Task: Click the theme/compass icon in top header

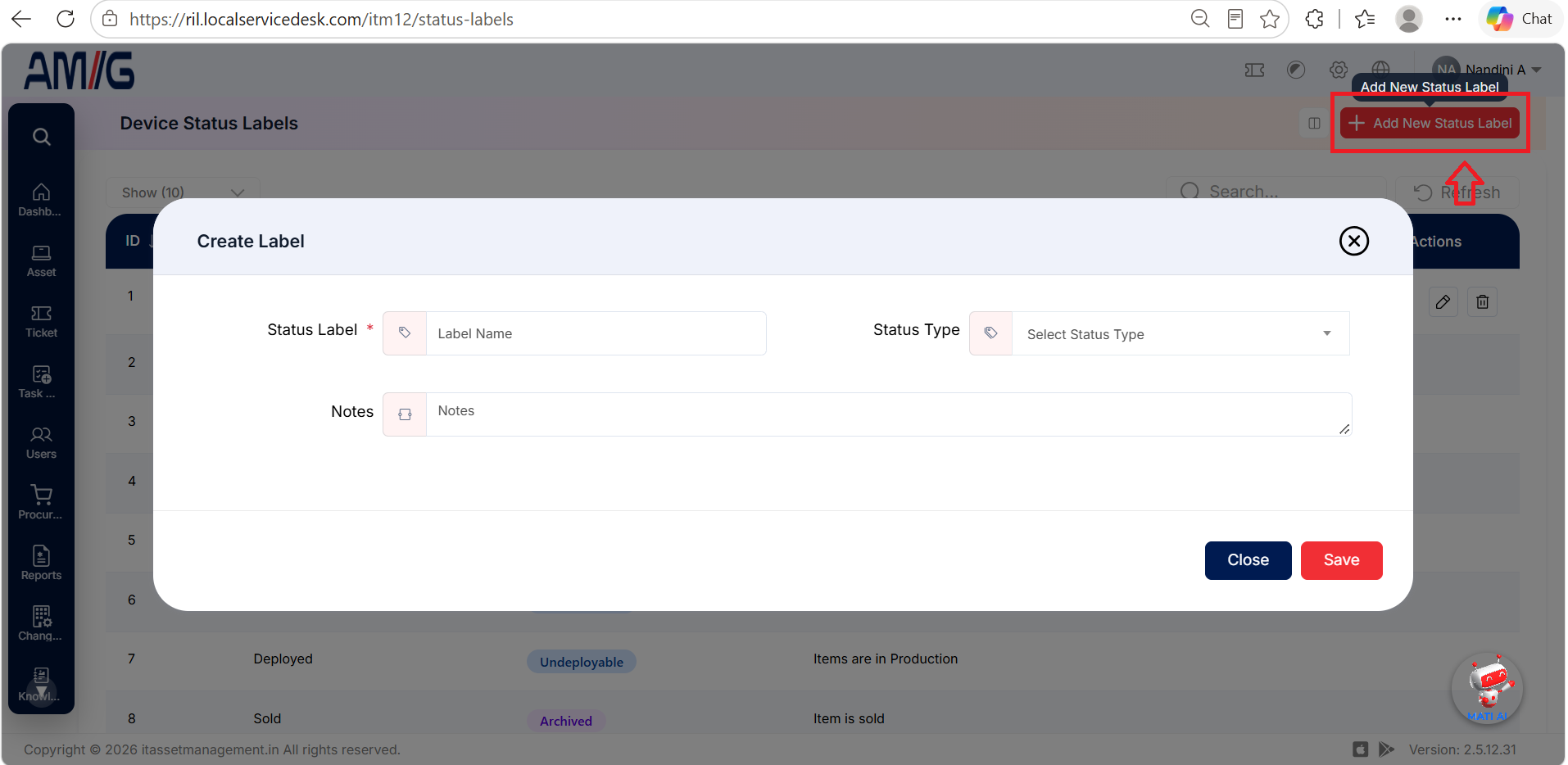Action: click(1296, 70)
